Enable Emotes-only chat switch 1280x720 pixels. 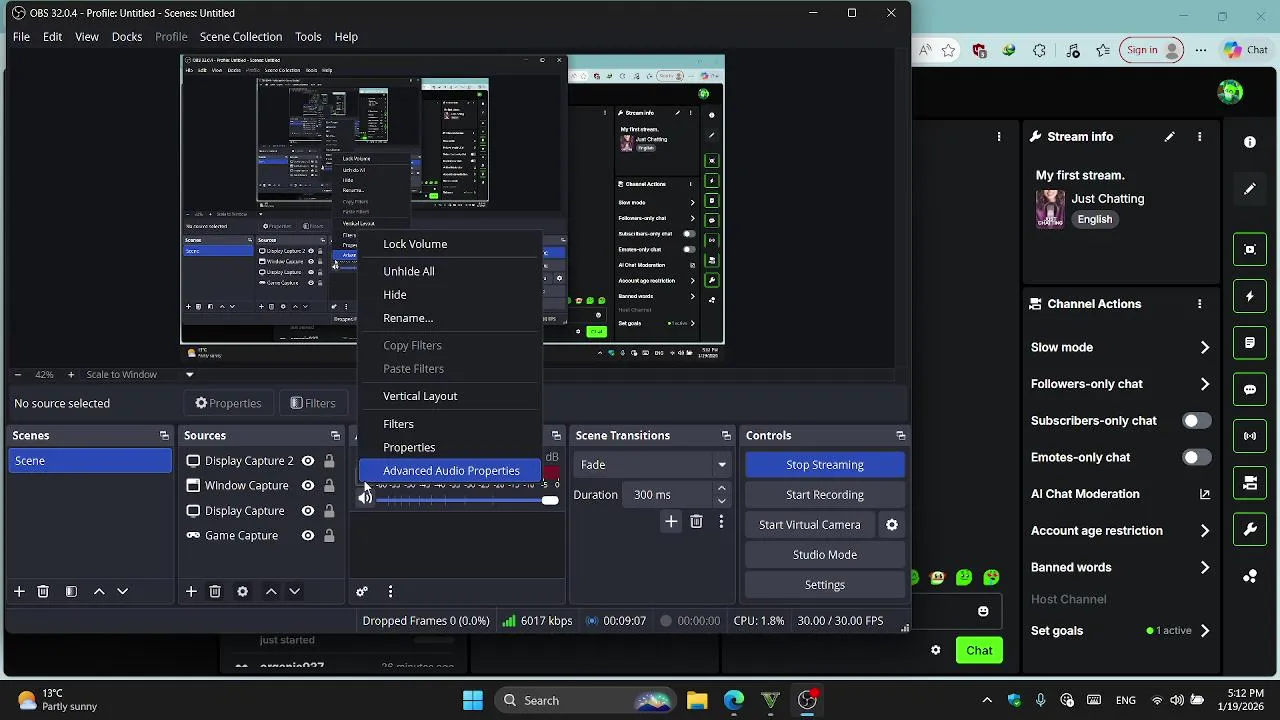click(1196, 457)
